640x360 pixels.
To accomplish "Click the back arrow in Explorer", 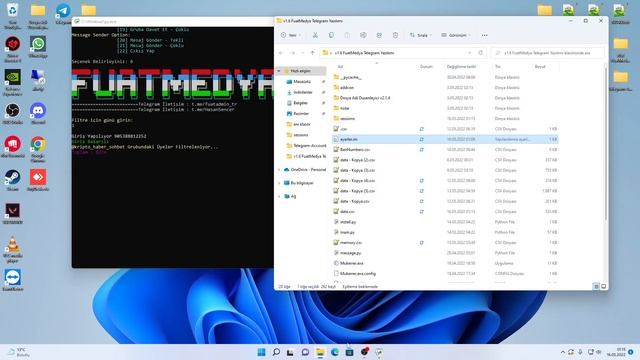I will (x=281, y=53).
